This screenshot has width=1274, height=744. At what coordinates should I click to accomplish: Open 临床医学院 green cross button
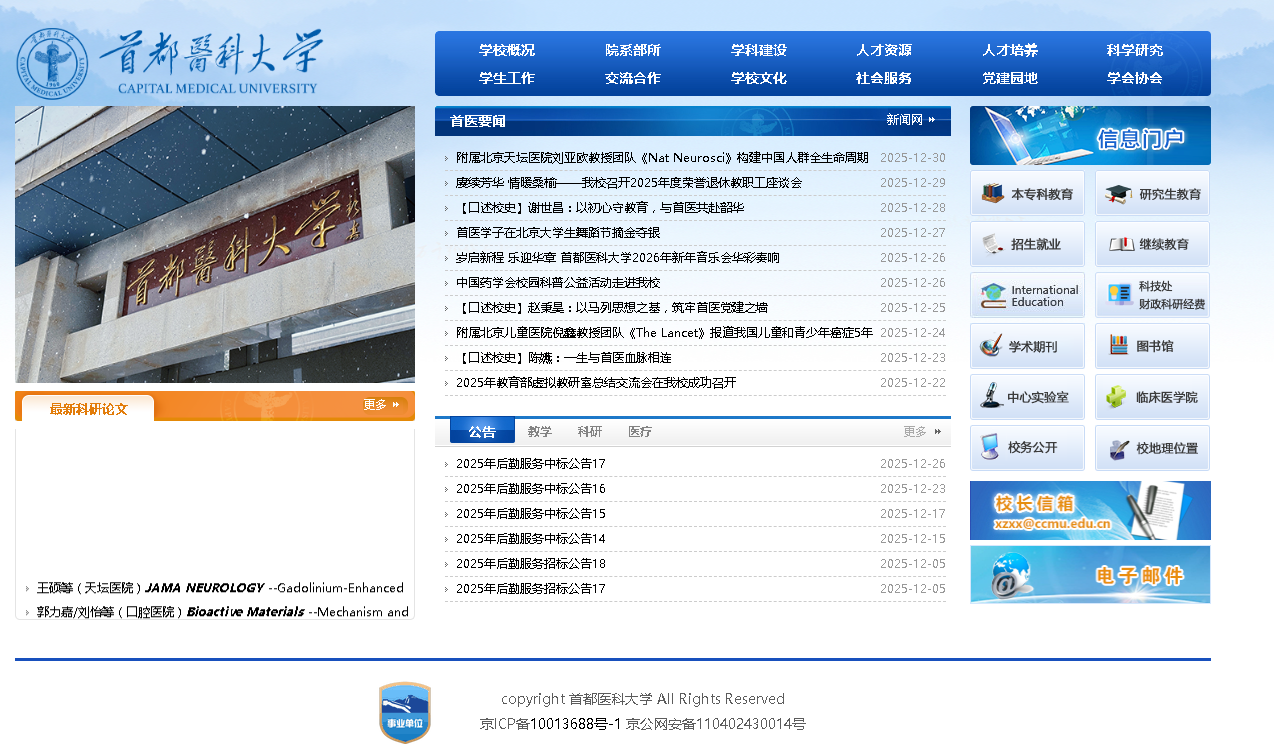coord(1152,397)
